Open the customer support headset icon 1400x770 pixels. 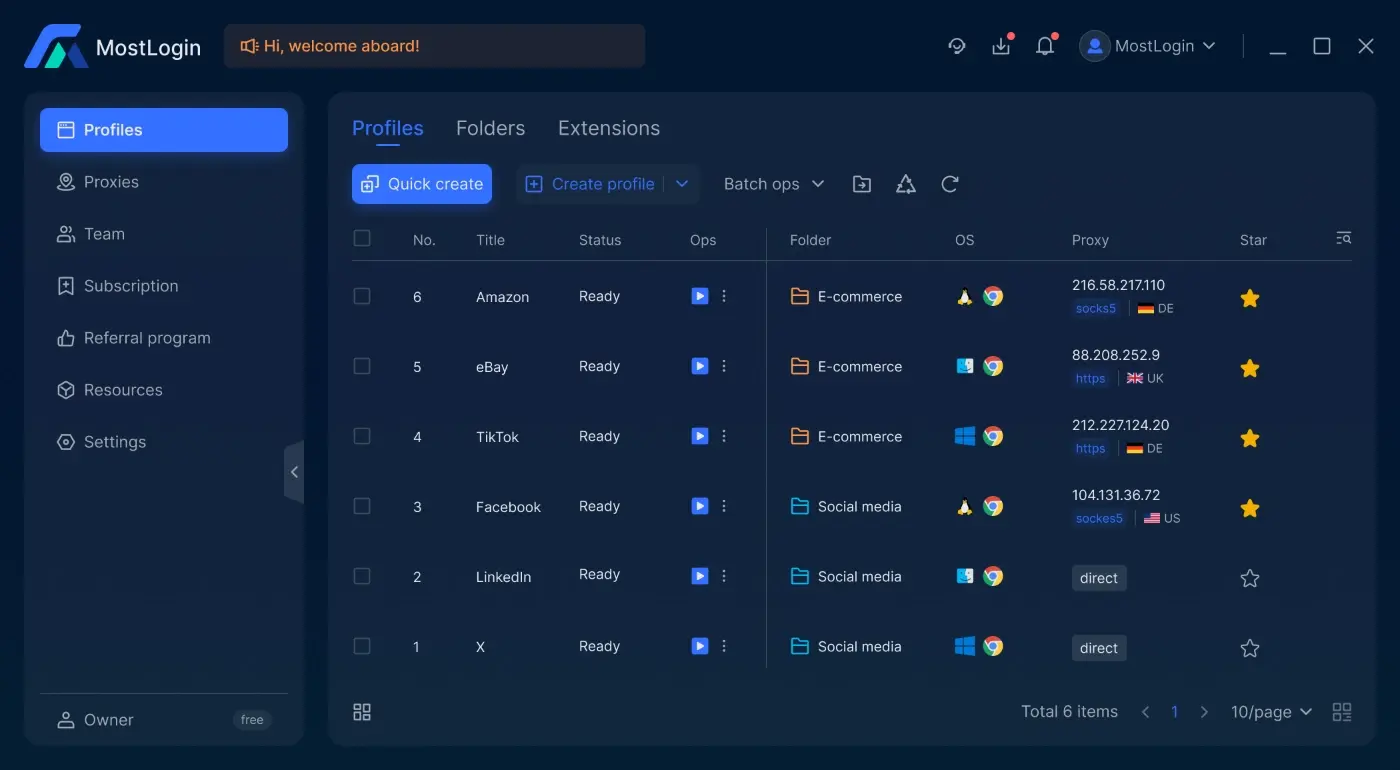[957, 46]
